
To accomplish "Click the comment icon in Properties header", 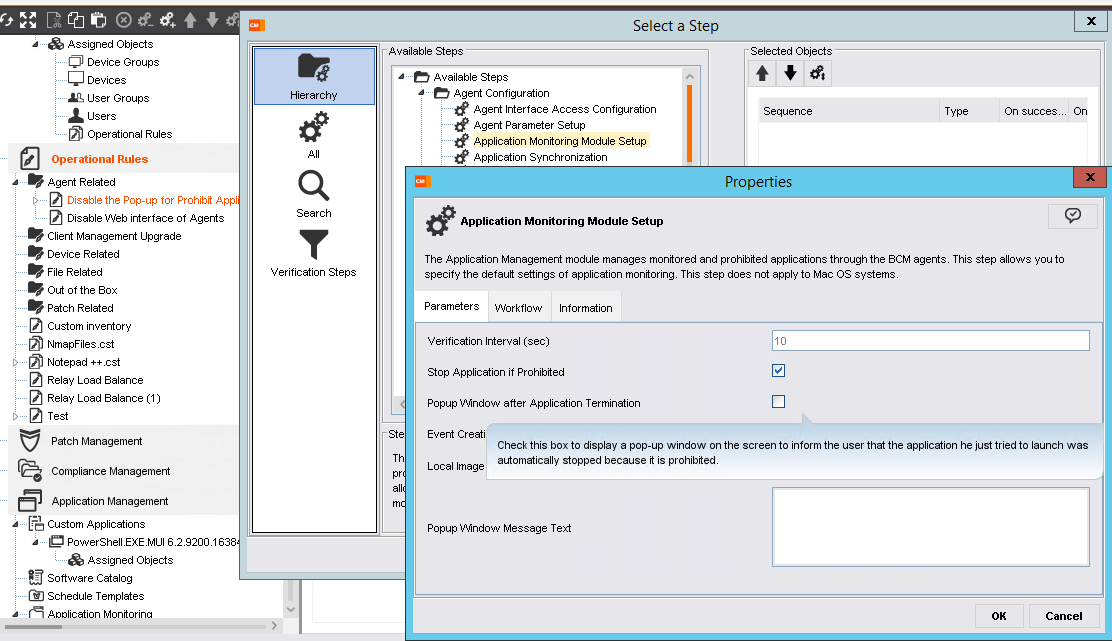I will tap(1073, 216).
